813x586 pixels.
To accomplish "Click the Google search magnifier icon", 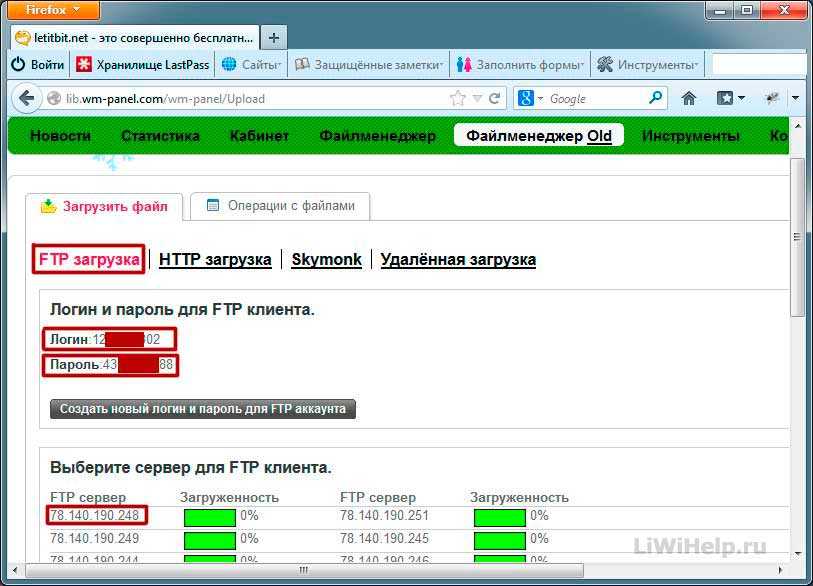I will 655,97.
